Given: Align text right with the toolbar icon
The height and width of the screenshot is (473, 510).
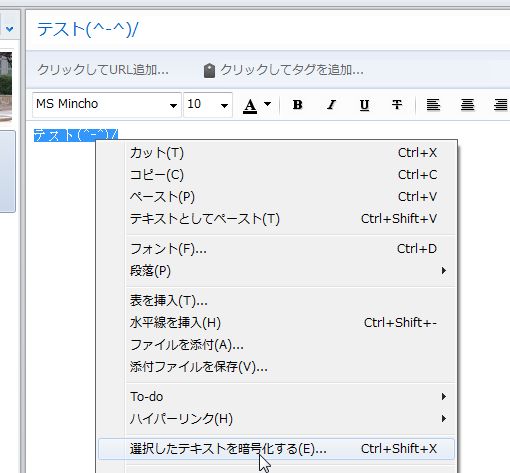Looking at the screenshot, I should pos(500,105).
